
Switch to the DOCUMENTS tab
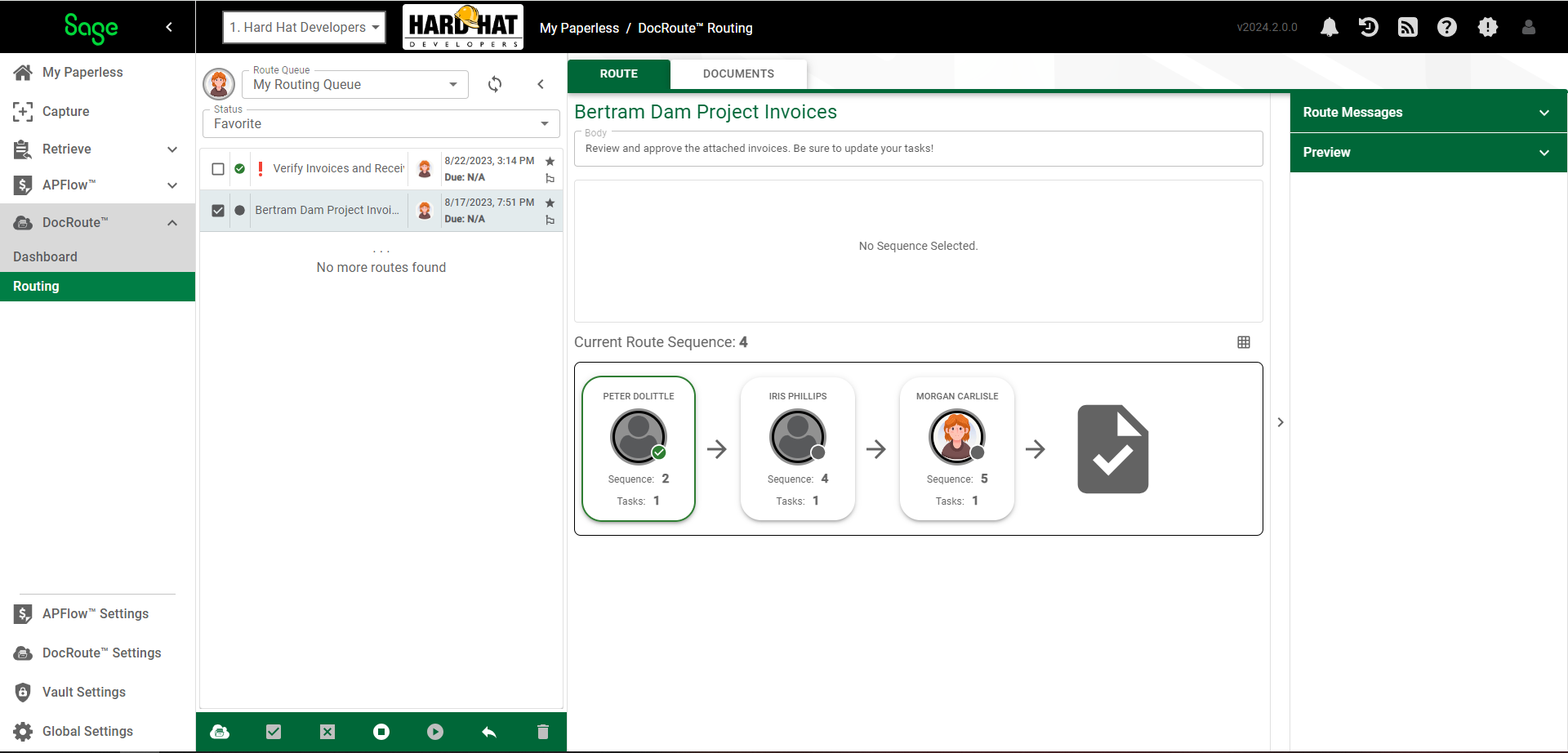[x=738, y=74]
